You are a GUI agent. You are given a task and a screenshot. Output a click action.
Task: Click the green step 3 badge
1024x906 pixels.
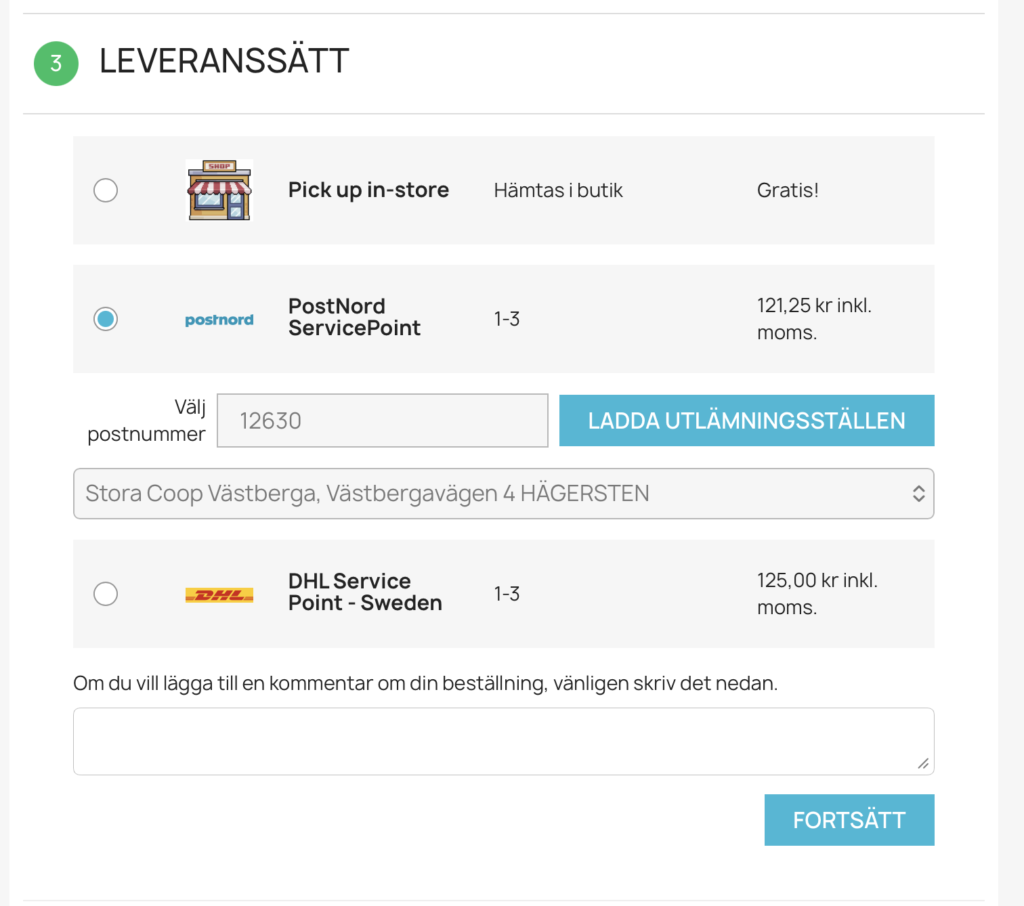[x=56, y=63]
